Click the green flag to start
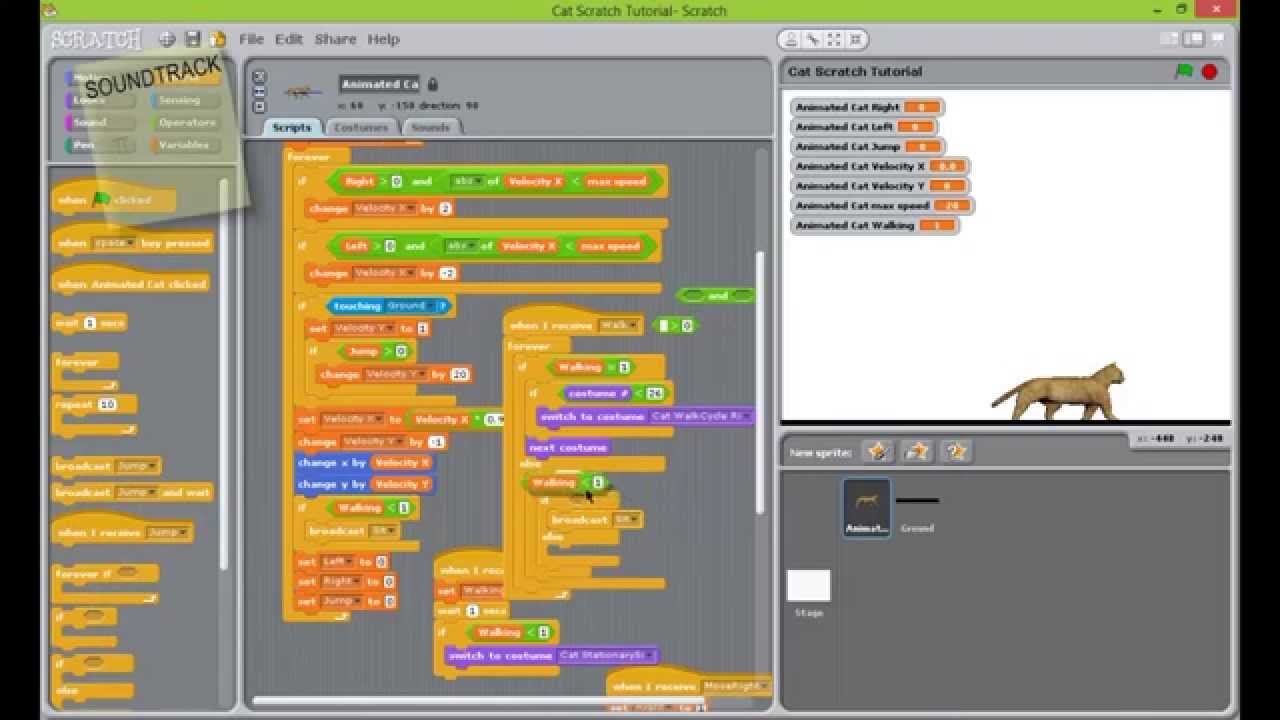 click(1184, 71)
